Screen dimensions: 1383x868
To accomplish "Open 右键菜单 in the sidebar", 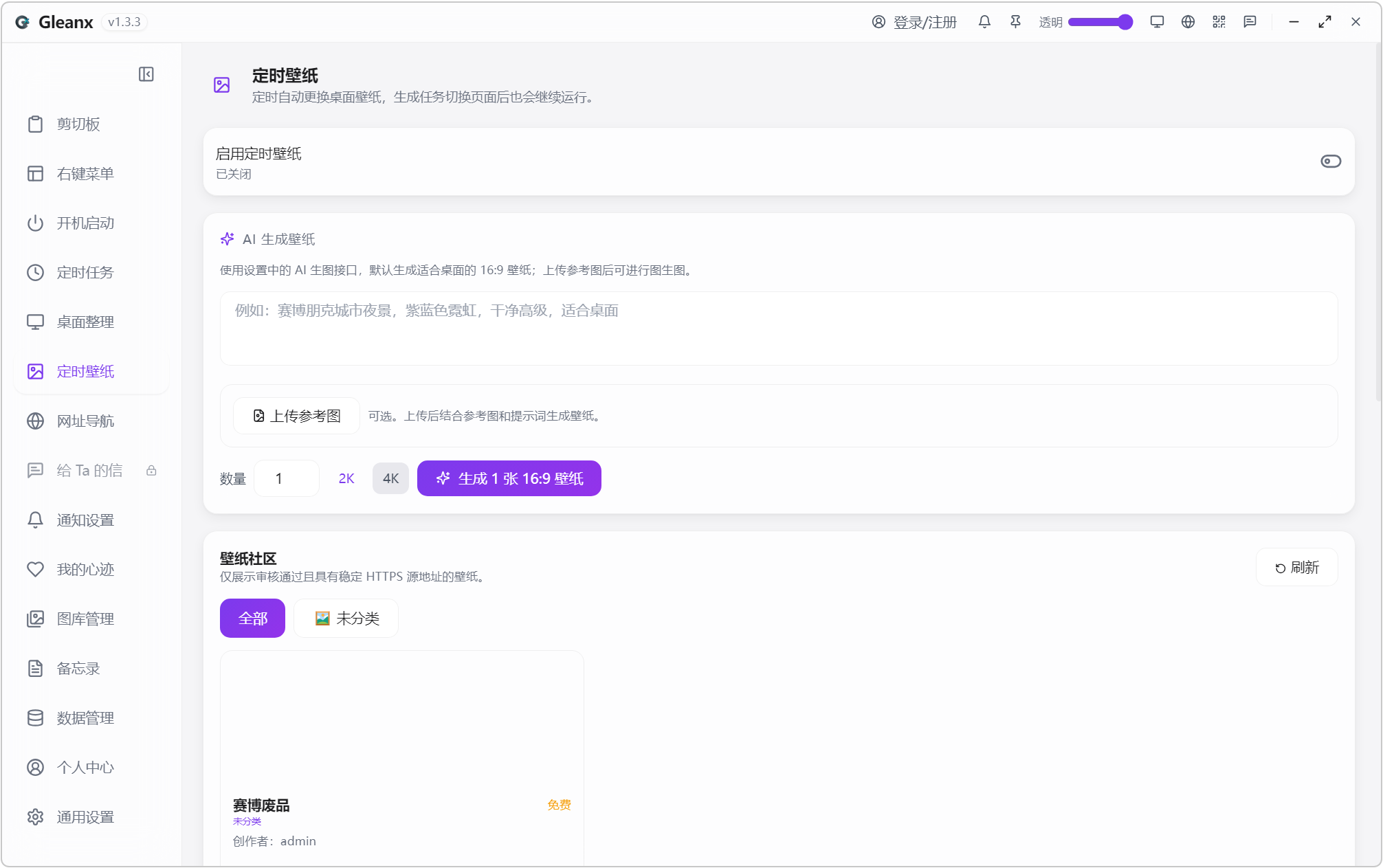I will pyautogui.click(x=91, y=174).
